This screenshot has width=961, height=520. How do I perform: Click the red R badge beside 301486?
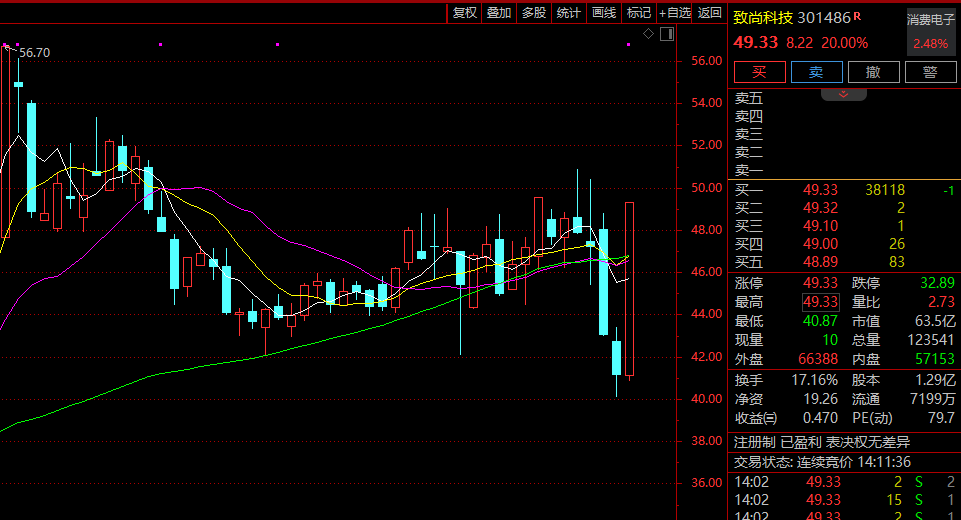[857, 16]
